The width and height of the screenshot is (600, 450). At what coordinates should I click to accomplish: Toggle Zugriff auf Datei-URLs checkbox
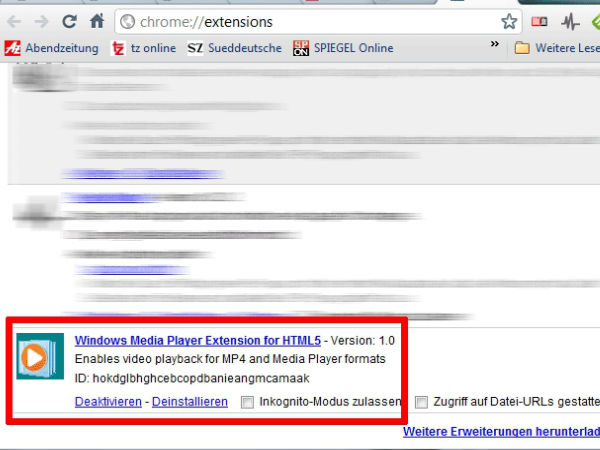[x=421, y=402]
